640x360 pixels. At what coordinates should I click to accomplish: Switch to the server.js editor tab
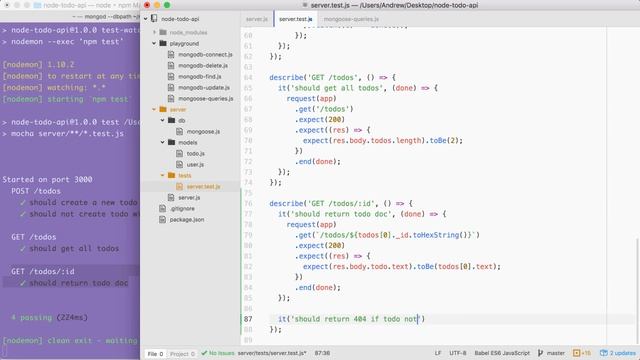[257, 19]
